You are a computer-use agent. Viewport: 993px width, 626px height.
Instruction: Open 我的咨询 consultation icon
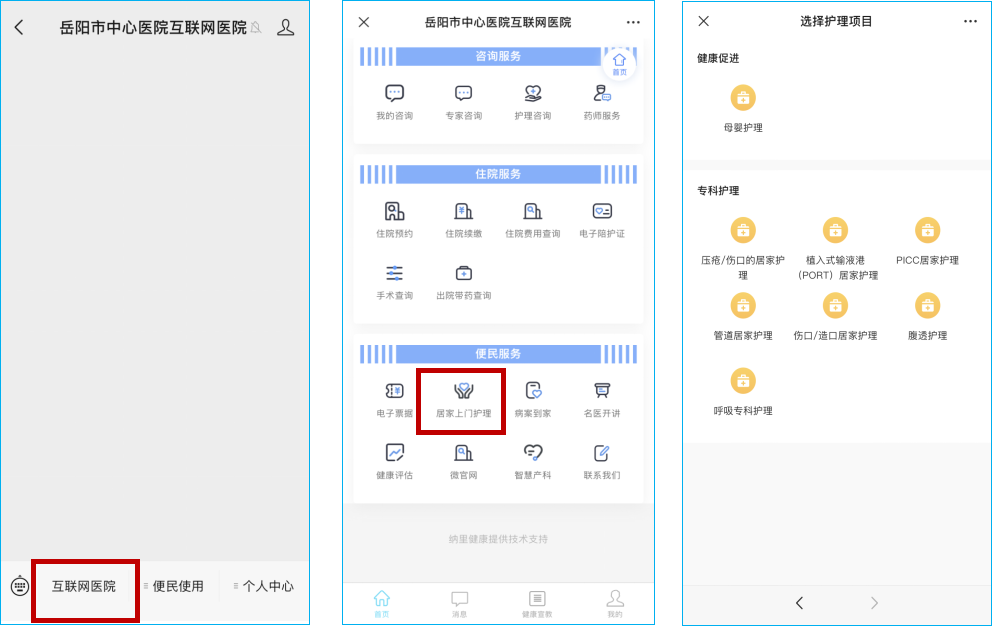[x=395, y=102]
